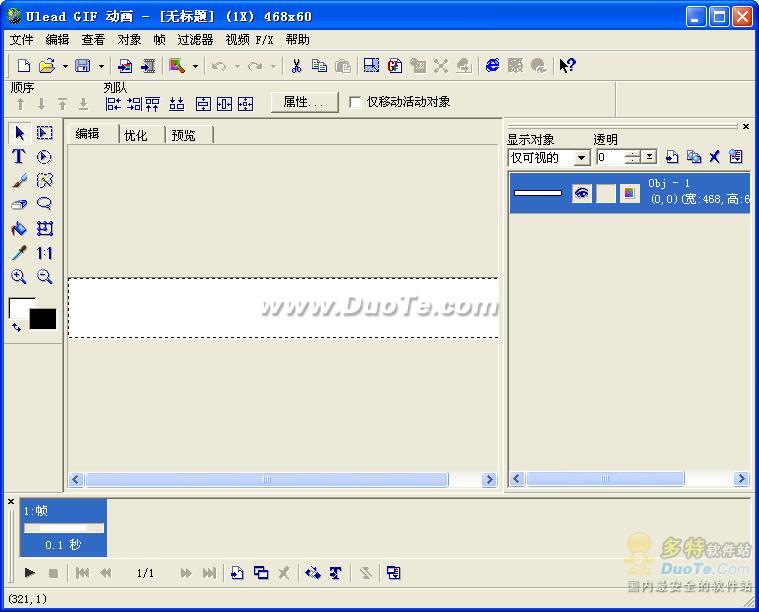
Task: Select the Ellipse selection tool
Action: click(x=44, y=157)
